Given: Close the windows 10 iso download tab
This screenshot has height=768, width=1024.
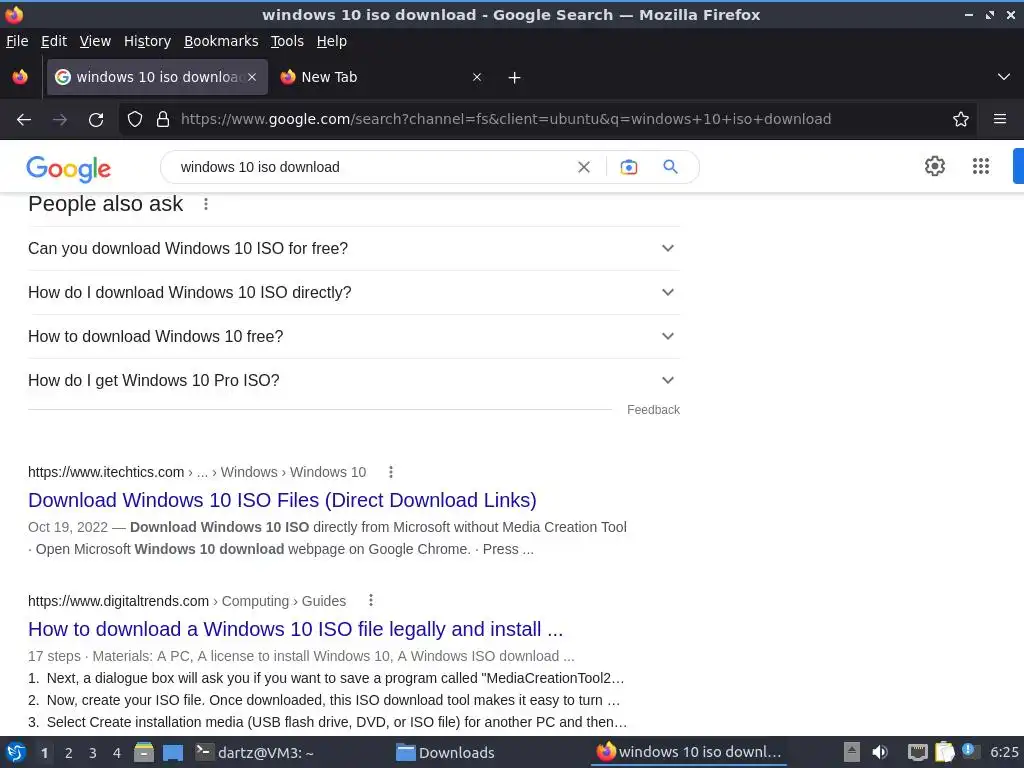Looking at the screenshot, I should coord(252,77).
